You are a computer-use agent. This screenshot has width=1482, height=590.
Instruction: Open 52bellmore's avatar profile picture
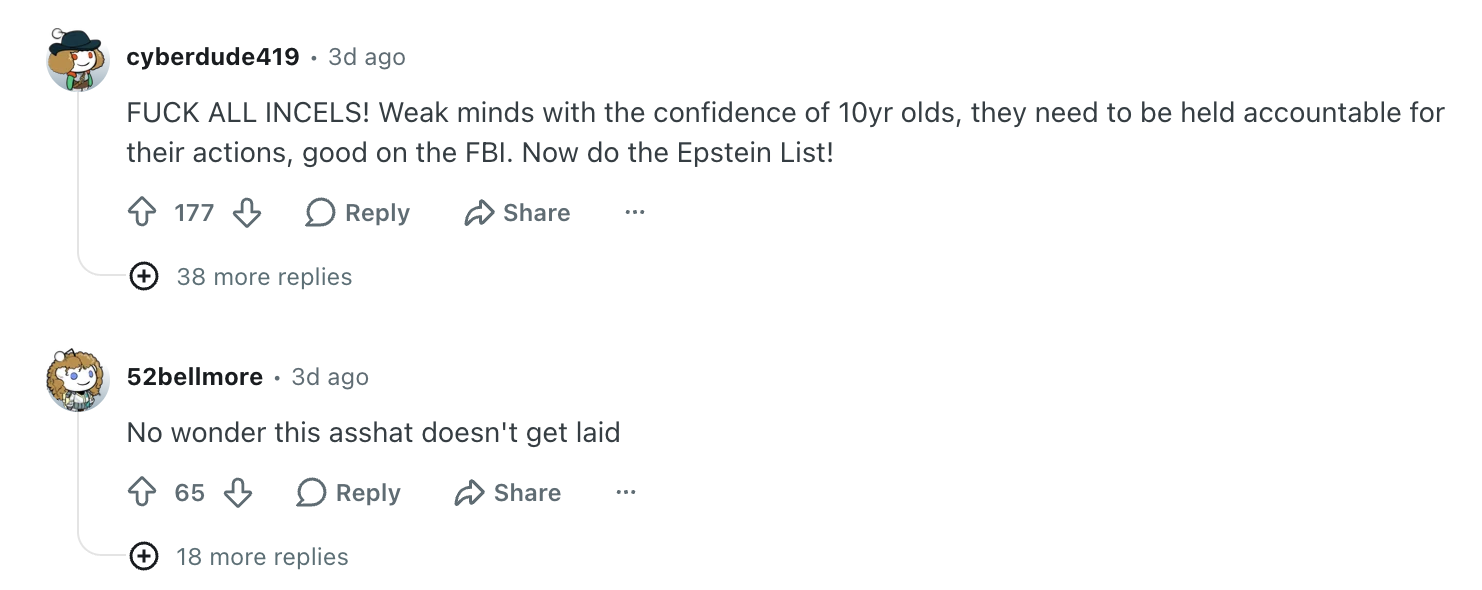[77, 380]
